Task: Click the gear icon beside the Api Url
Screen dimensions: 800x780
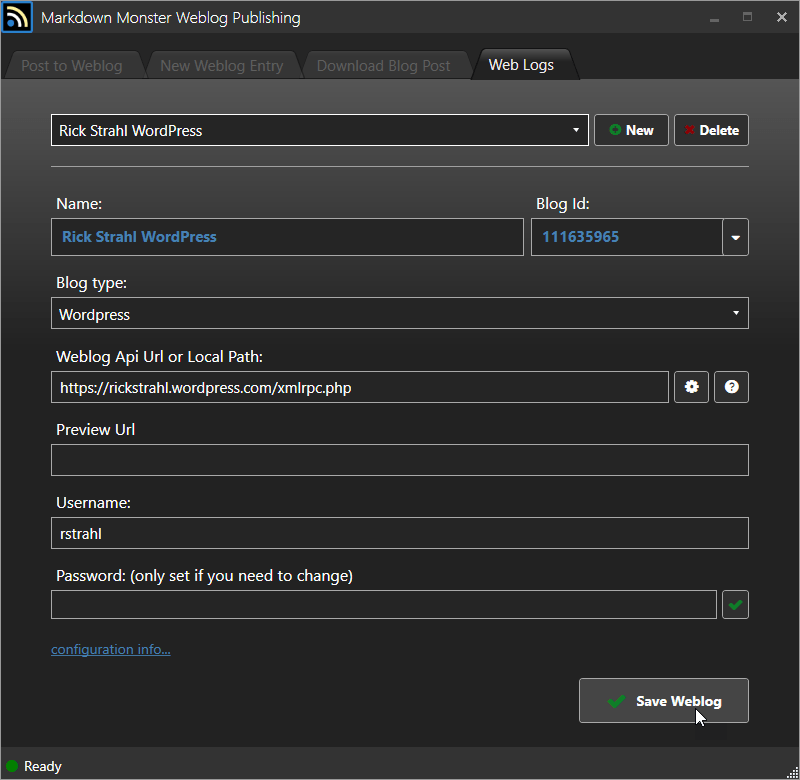Action: pyautogui.click(x=691, y=387)
